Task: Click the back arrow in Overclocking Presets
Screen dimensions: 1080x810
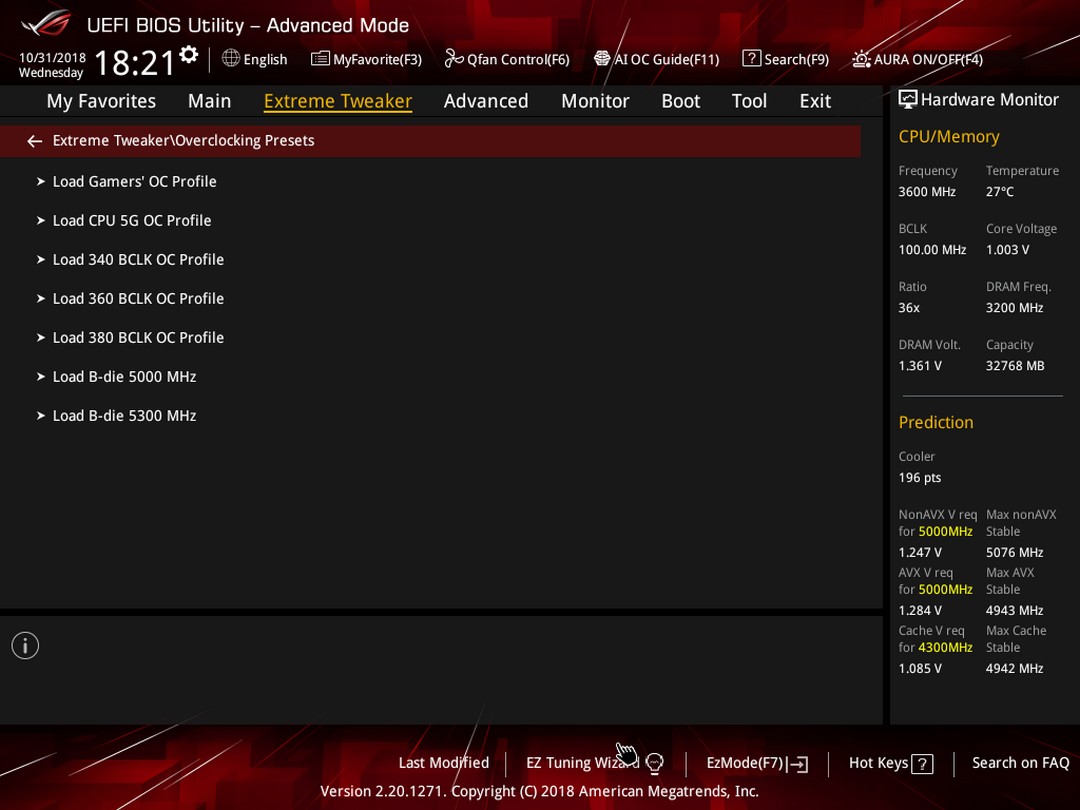Action: pyautogui.click(x=34, y=141)
